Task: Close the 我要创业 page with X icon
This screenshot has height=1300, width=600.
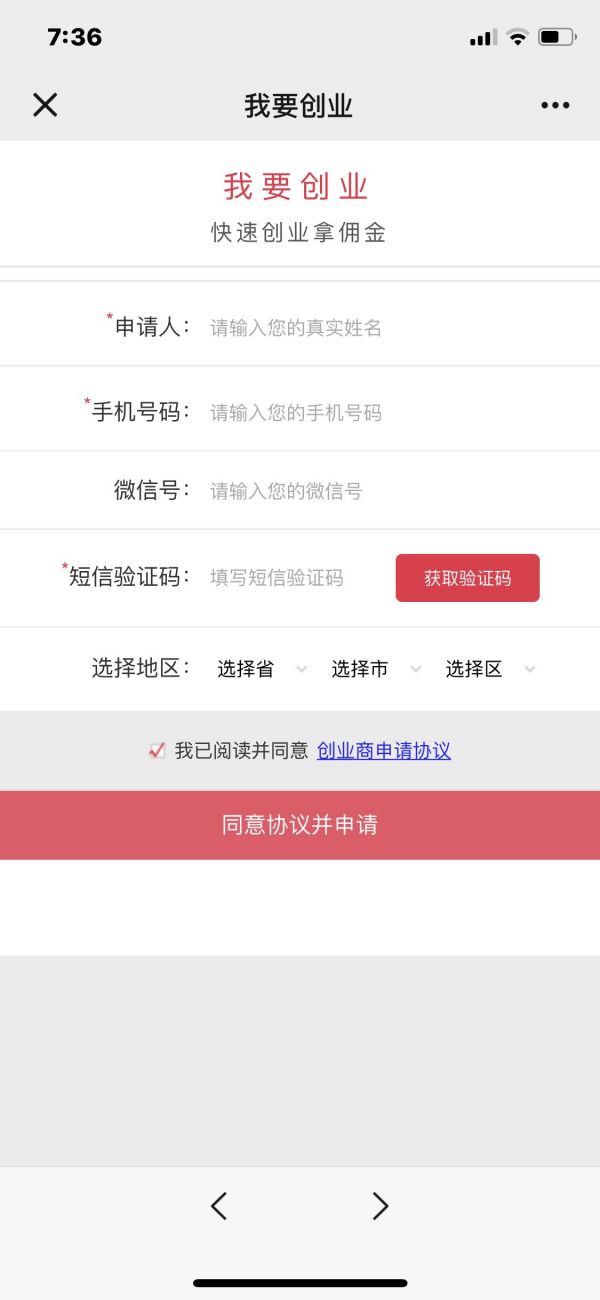Action: click(x=45, y=105)
